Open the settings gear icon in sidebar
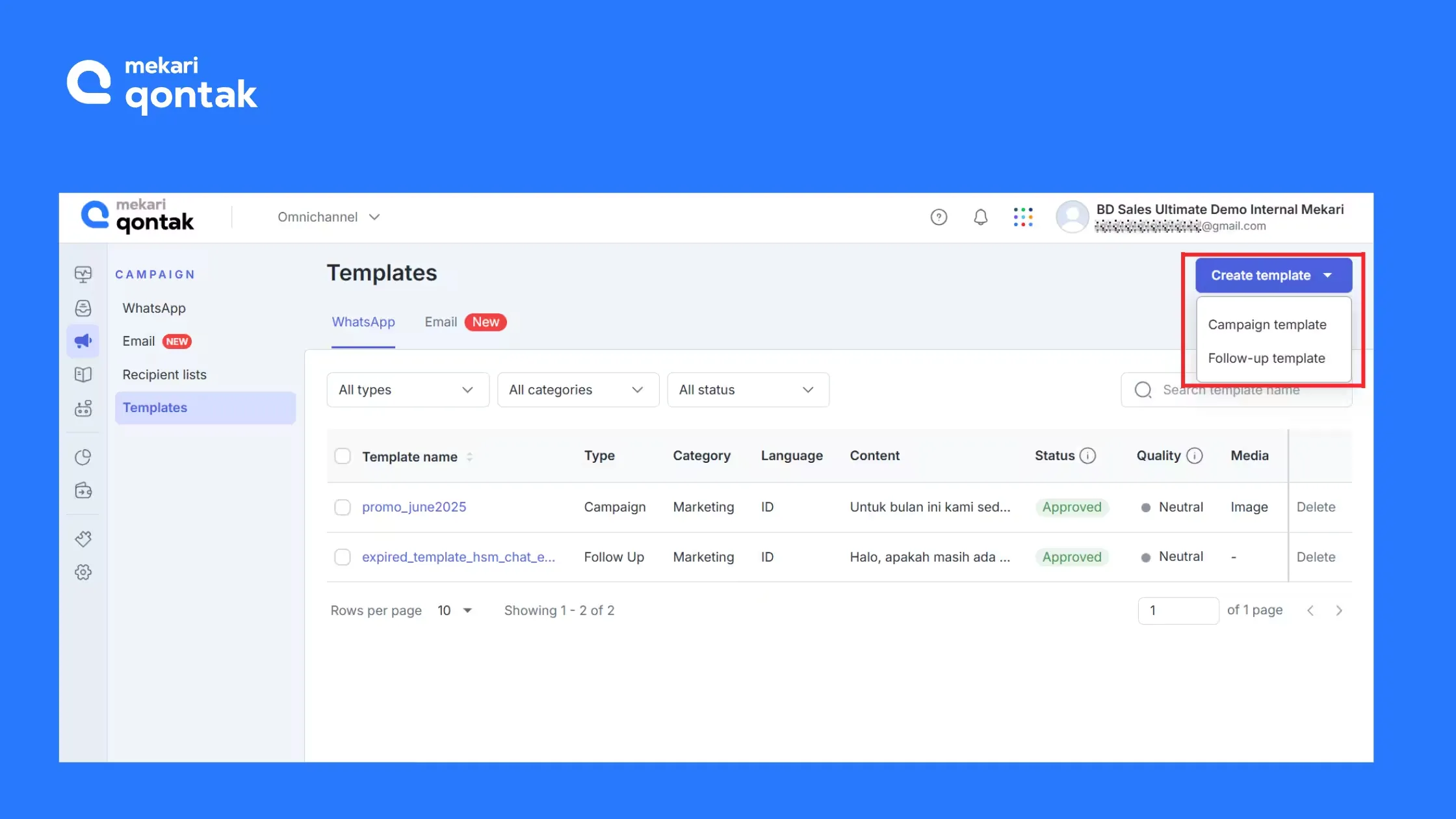The width and height of the screenshot is (1456, 819). click(83, 573)
